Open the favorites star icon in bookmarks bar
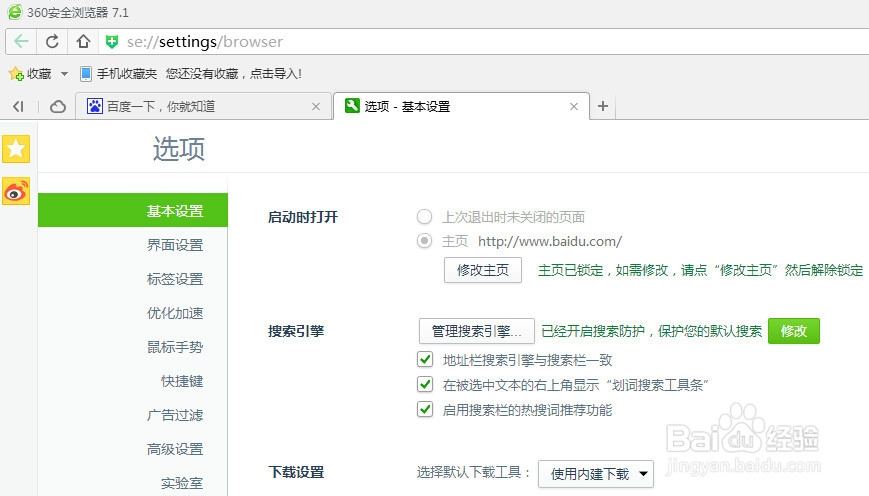869x496 pixels. click(x=16, y=74)
